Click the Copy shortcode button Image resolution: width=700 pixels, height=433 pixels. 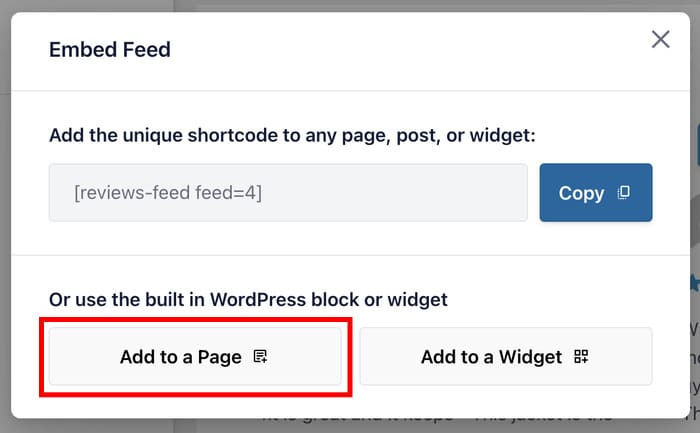pos(595,193)
